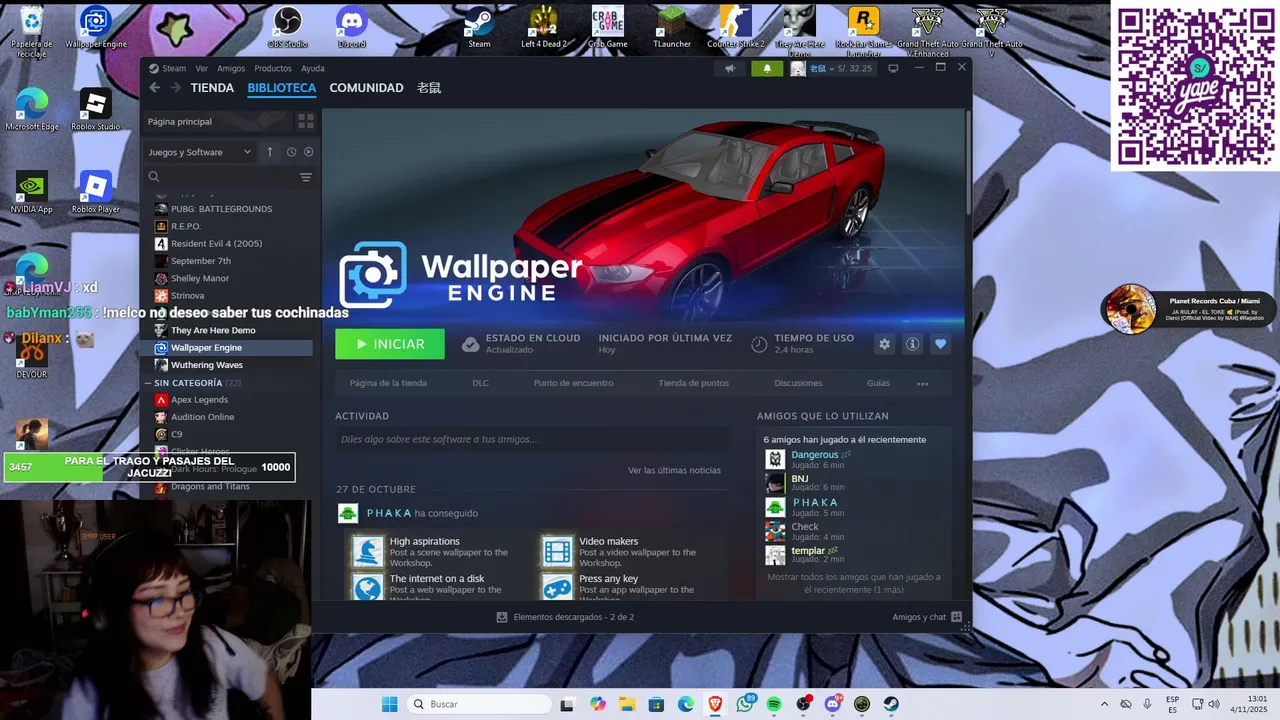Toggle the favorite heart for Wallpaper Engine
Image resolution: width=1280 pixels, height=720 pixels.
(940, 344)
